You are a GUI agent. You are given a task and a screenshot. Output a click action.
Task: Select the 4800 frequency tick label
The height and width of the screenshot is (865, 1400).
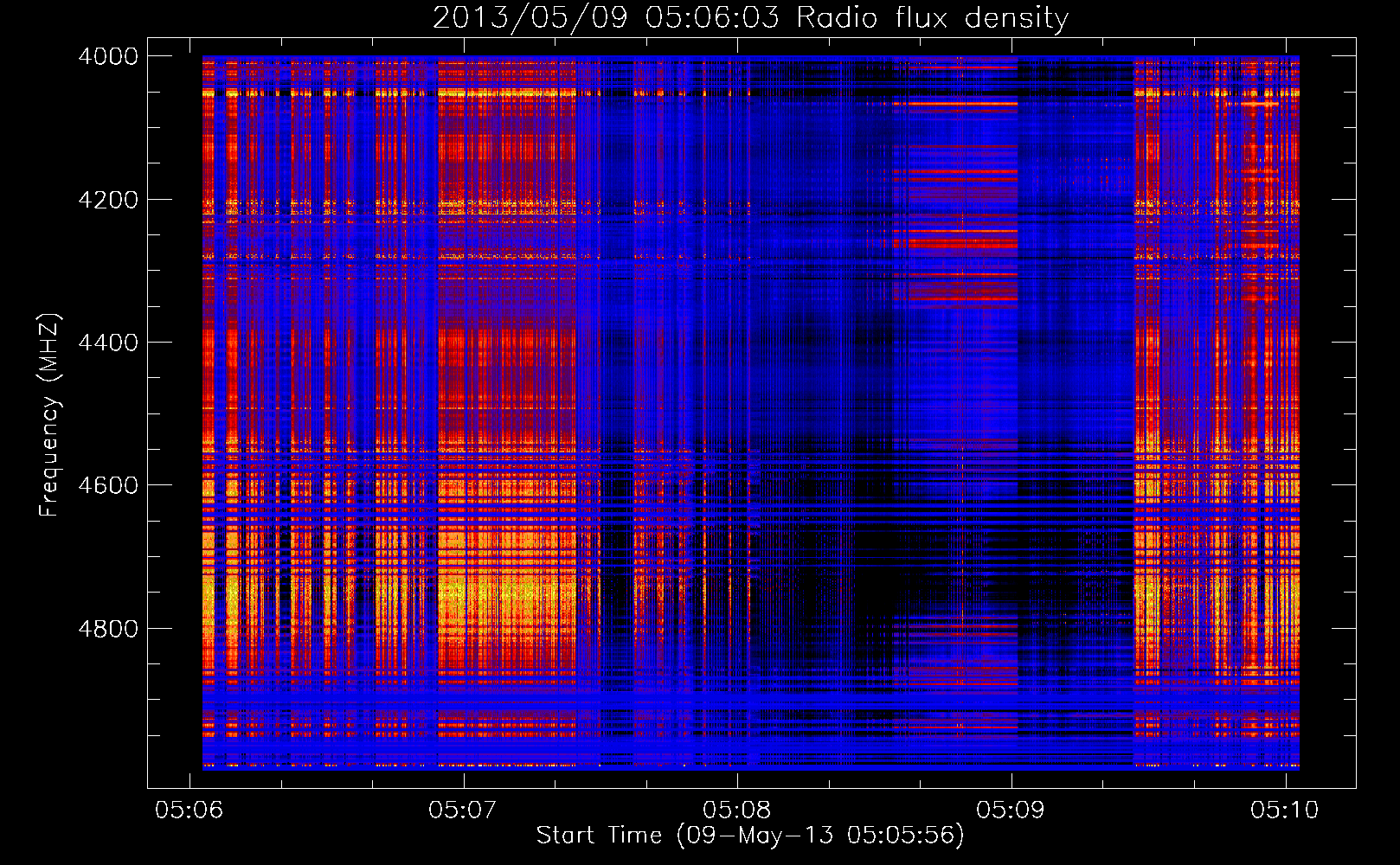click(108, 629)
